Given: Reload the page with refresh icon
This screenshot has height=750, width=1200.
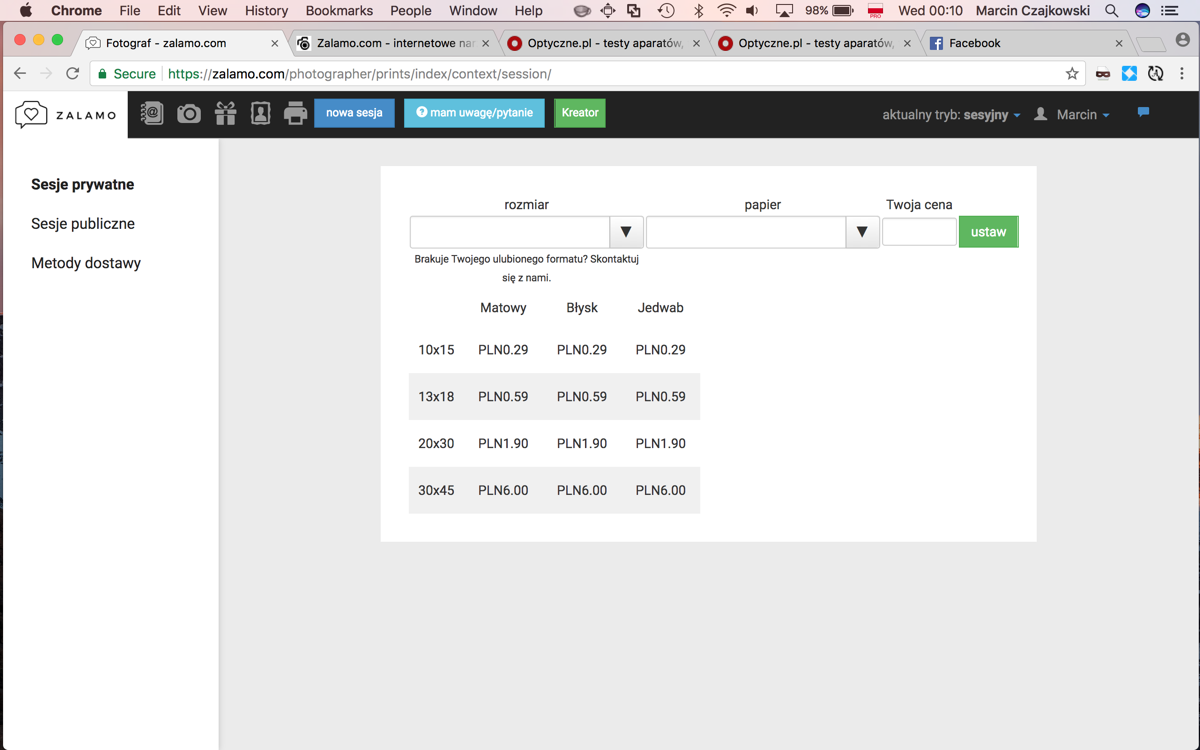Looking at the screenshot, I should coord(72,74).
